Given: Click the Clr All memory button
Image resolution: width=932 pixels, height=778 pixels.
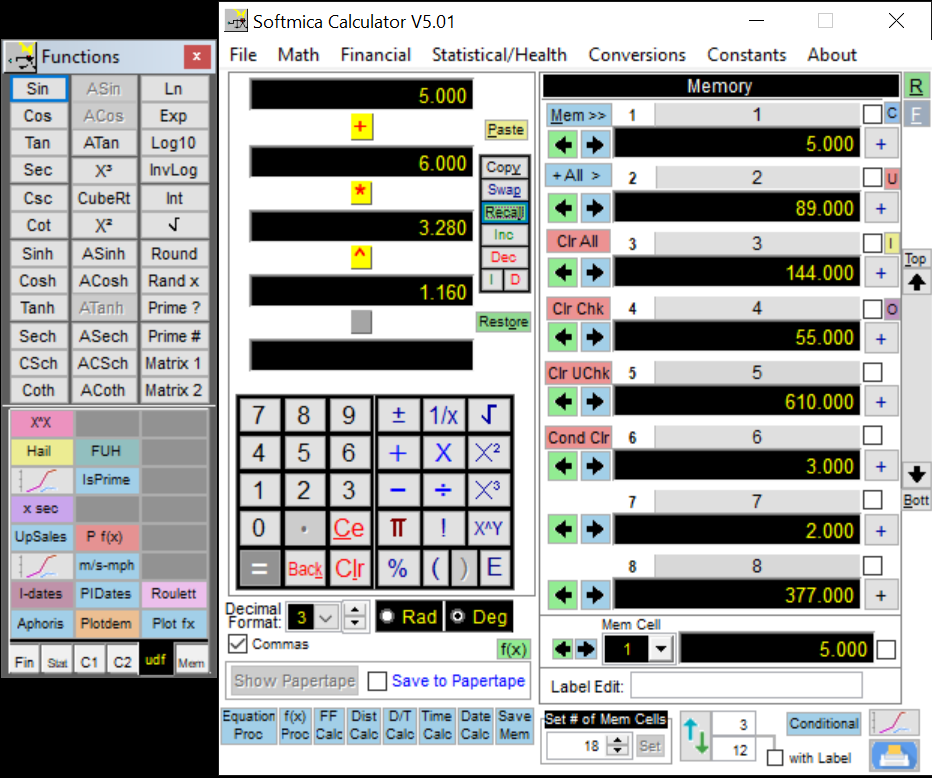Looking at the screenshot, I should tap(578, 241).
